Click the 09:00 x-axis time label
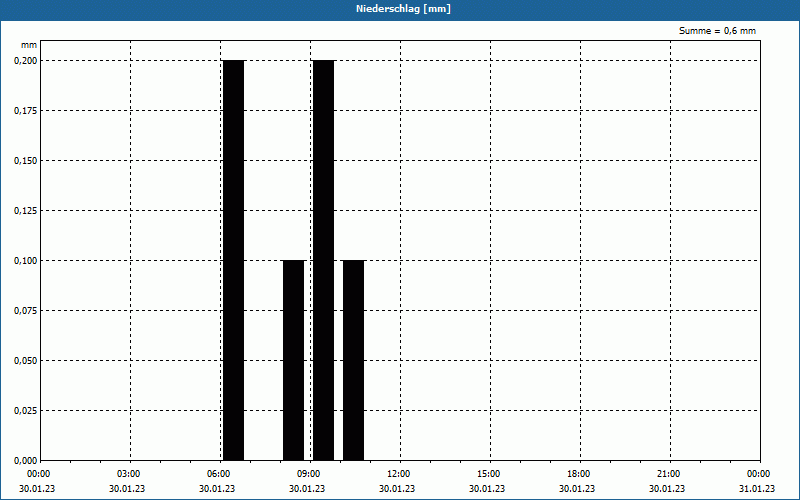This screenshot has width=800, height=500. [x=309, y=474]
